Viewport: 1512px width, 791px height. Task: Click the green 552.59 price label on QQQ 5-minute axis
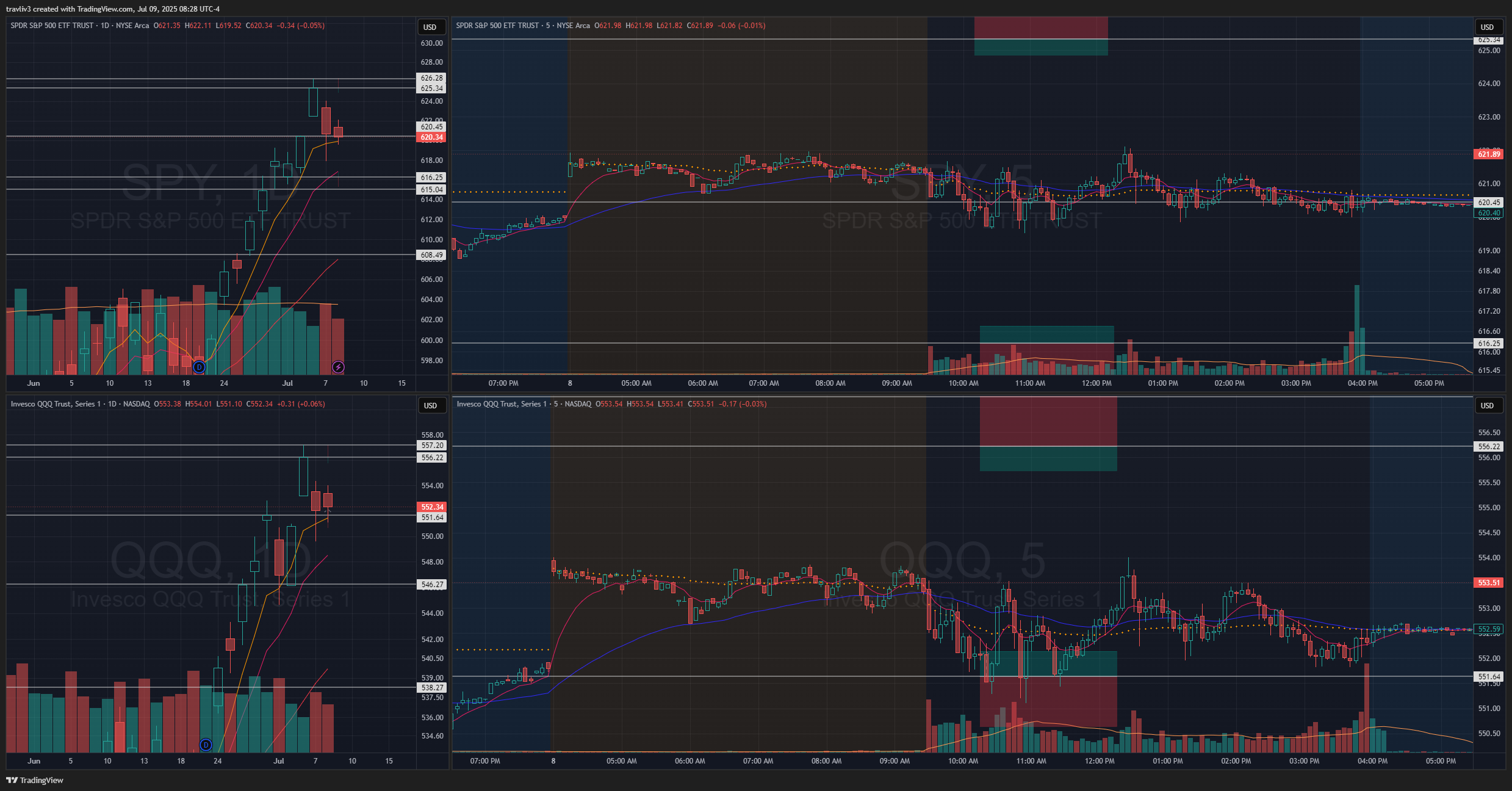[x=1489, y=629]
